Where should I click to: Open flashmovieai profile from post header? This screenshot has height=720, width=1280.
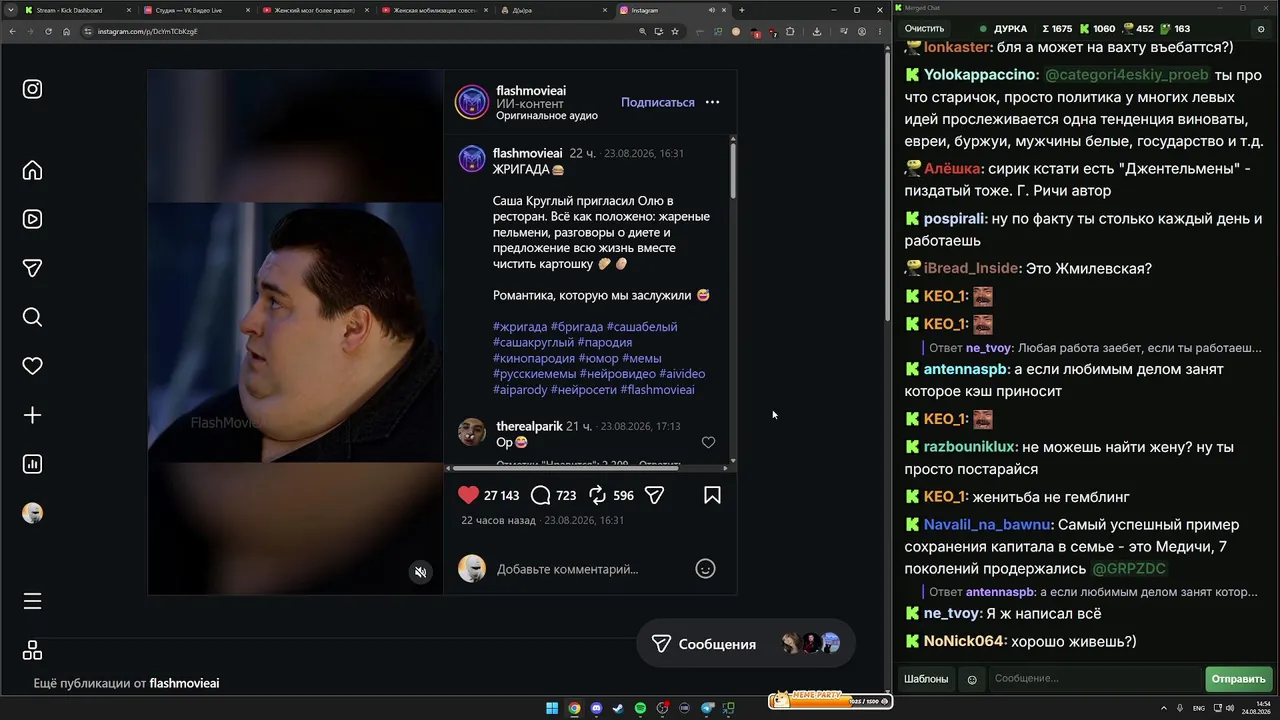tap(531, 91)
